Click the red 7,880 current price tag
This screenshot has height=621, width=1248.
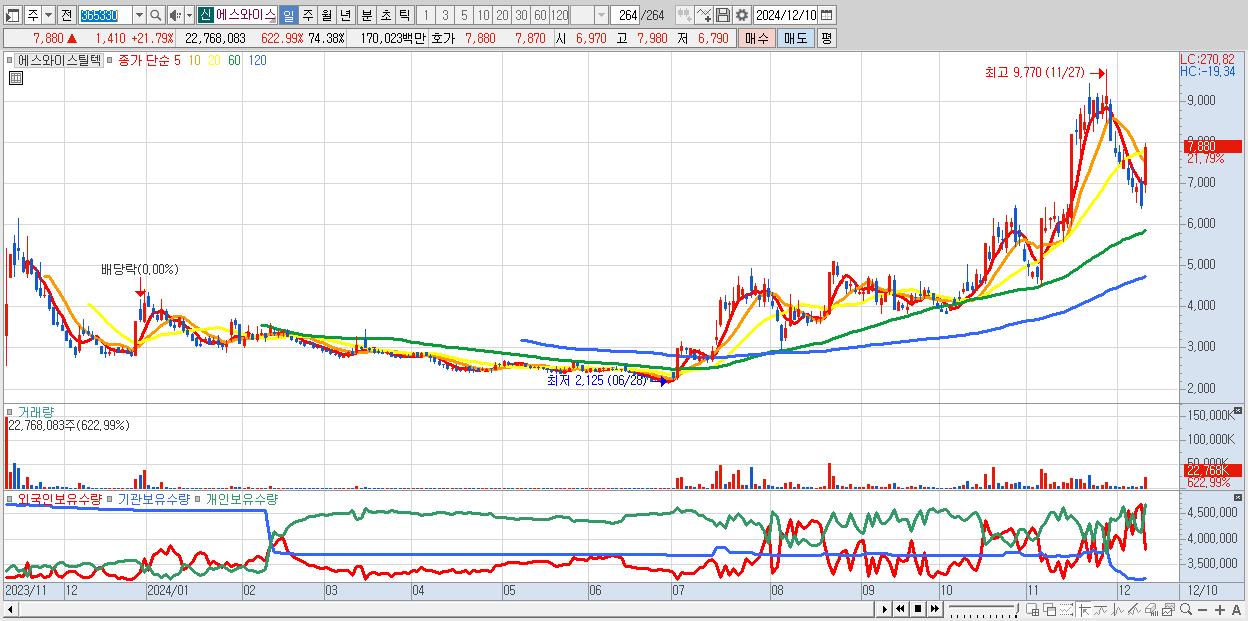(x=1211, y=147)
